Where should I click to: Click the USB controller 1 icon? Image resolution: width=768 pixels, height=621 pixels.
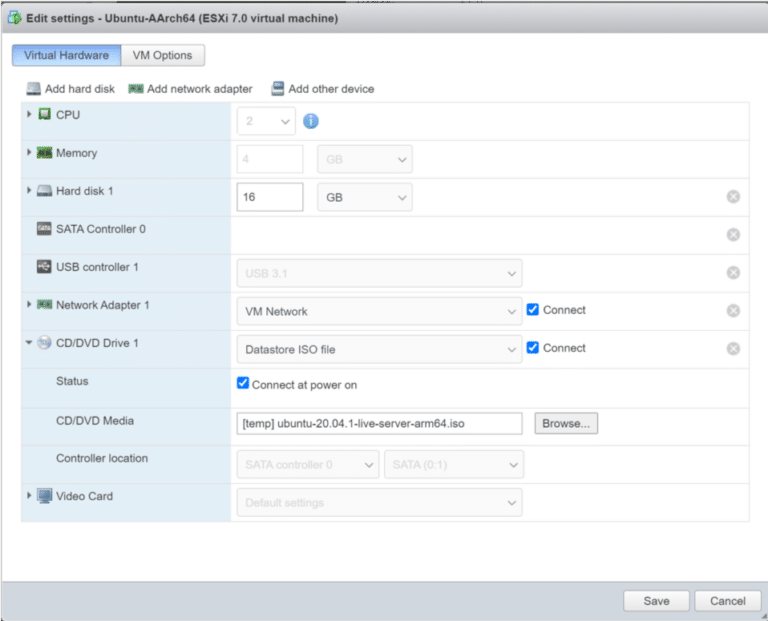tap(44, 267)
